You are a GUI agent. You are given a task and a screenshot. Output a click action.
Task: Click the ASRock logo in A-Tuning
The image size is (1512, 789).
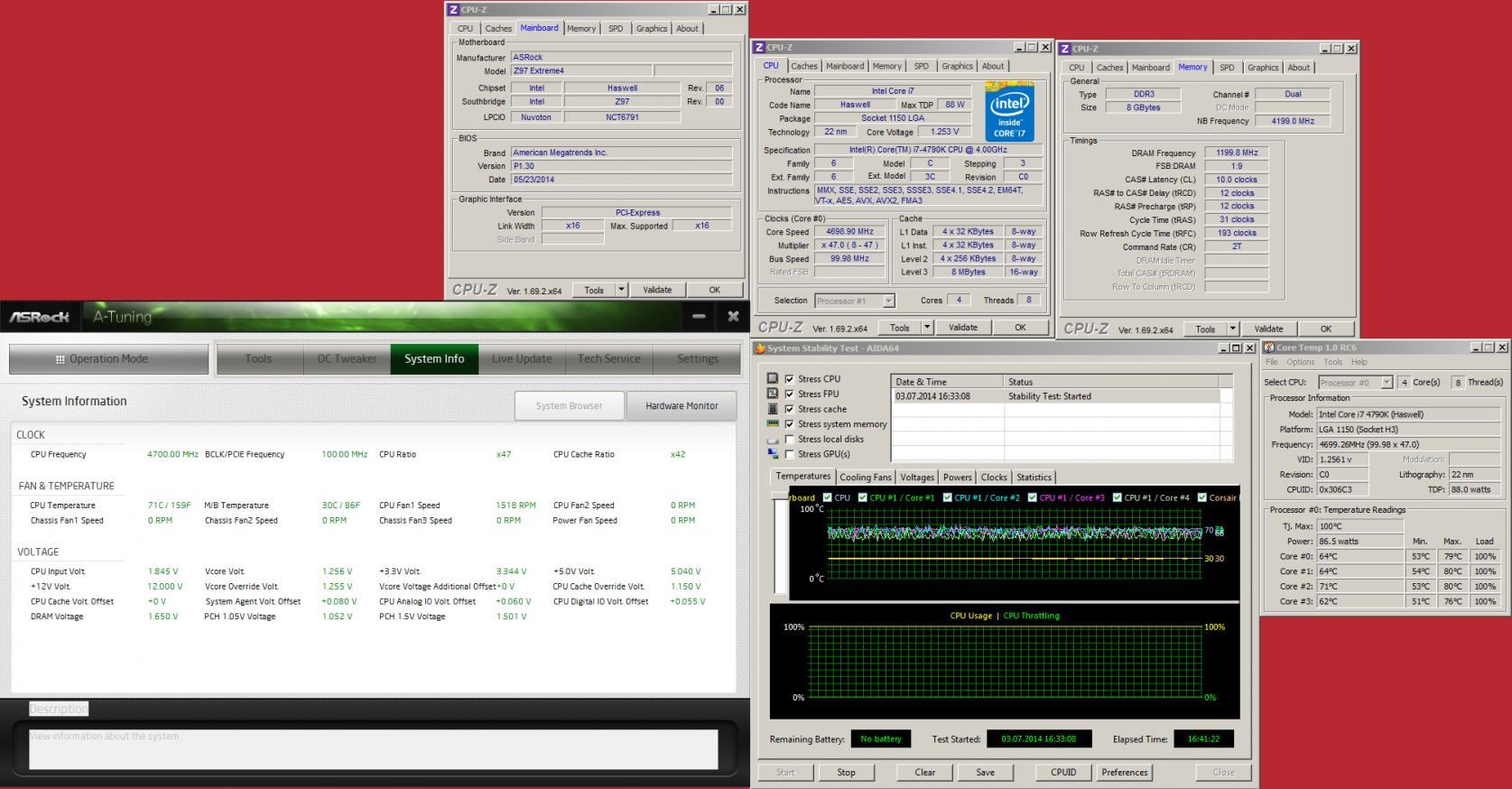40,317
